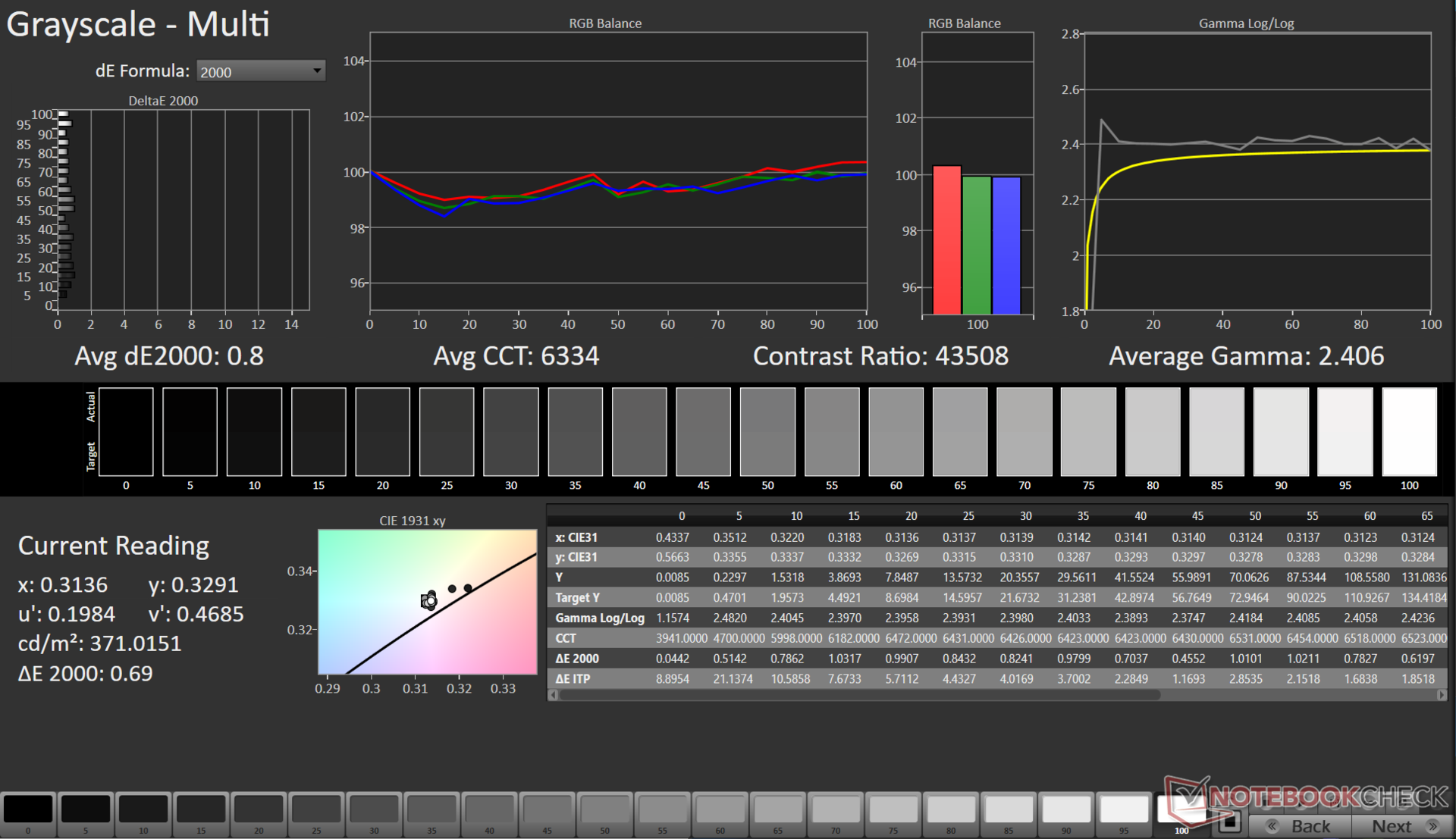
Task: Click the CIE 1931 xy chromaticity diagram
Action: (427, 601)
